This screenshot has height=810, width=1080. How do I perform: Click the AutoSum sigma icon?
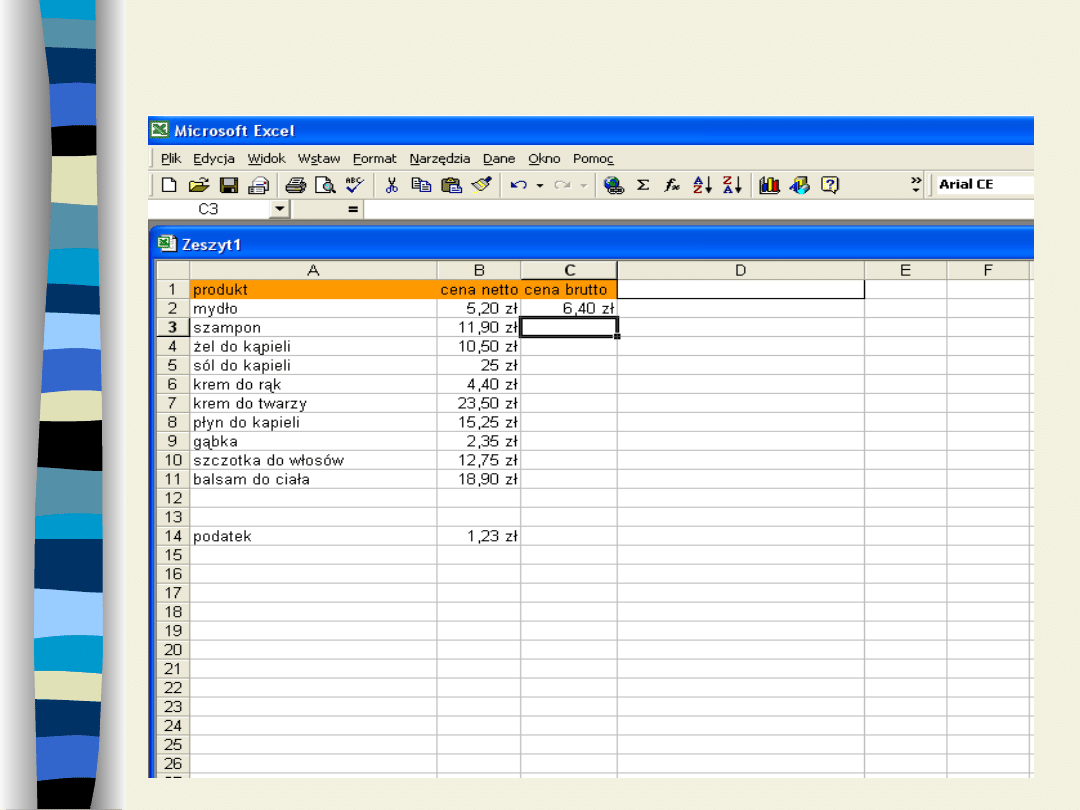pos(643,185)
